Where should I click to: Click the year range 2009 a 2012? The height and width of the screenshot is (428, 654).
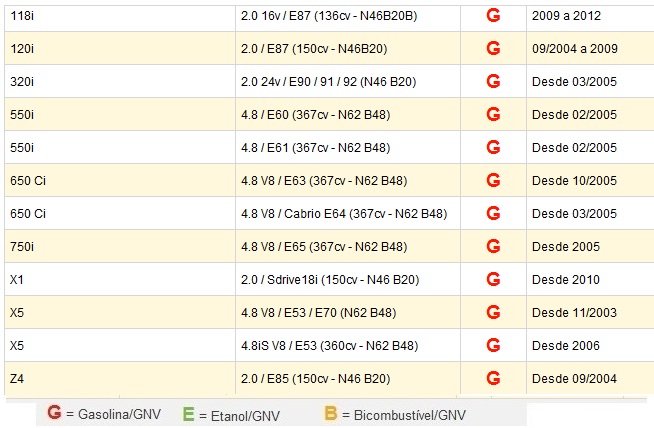[566, 16]
